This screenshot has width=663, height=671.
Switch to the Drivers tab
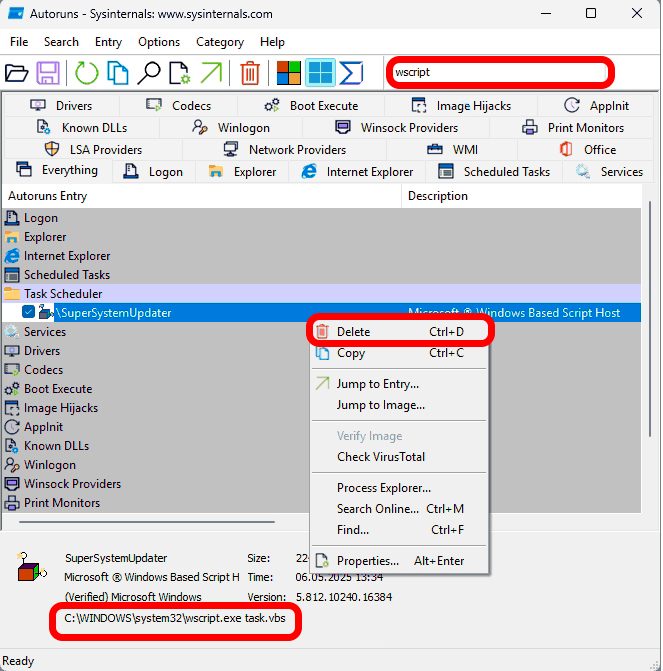pos(61,106)
